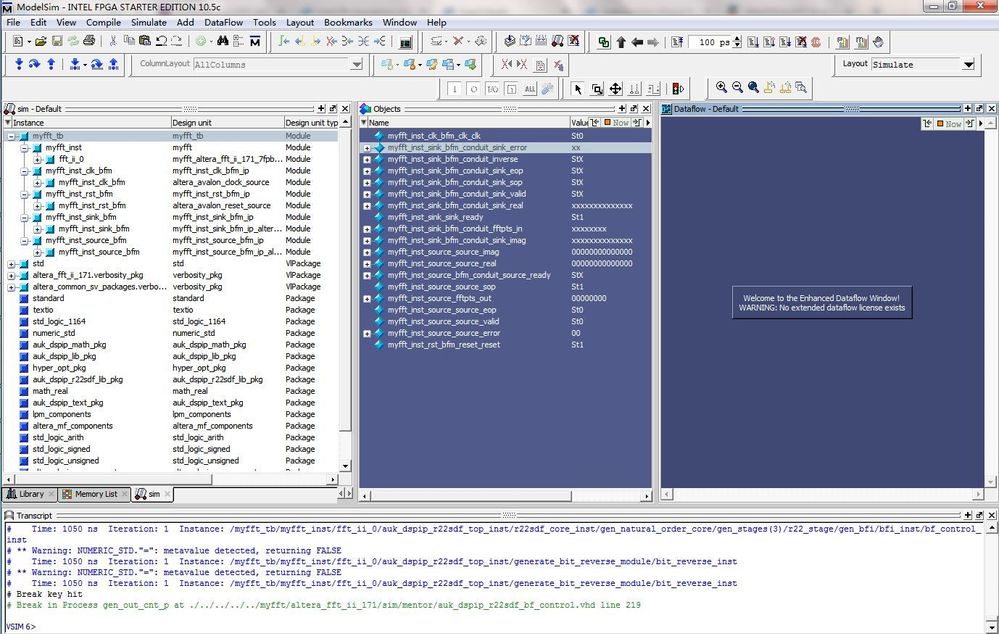Expand the fft_ii_0 instance node
Viewport: 999px width, 634px height.
37,159
